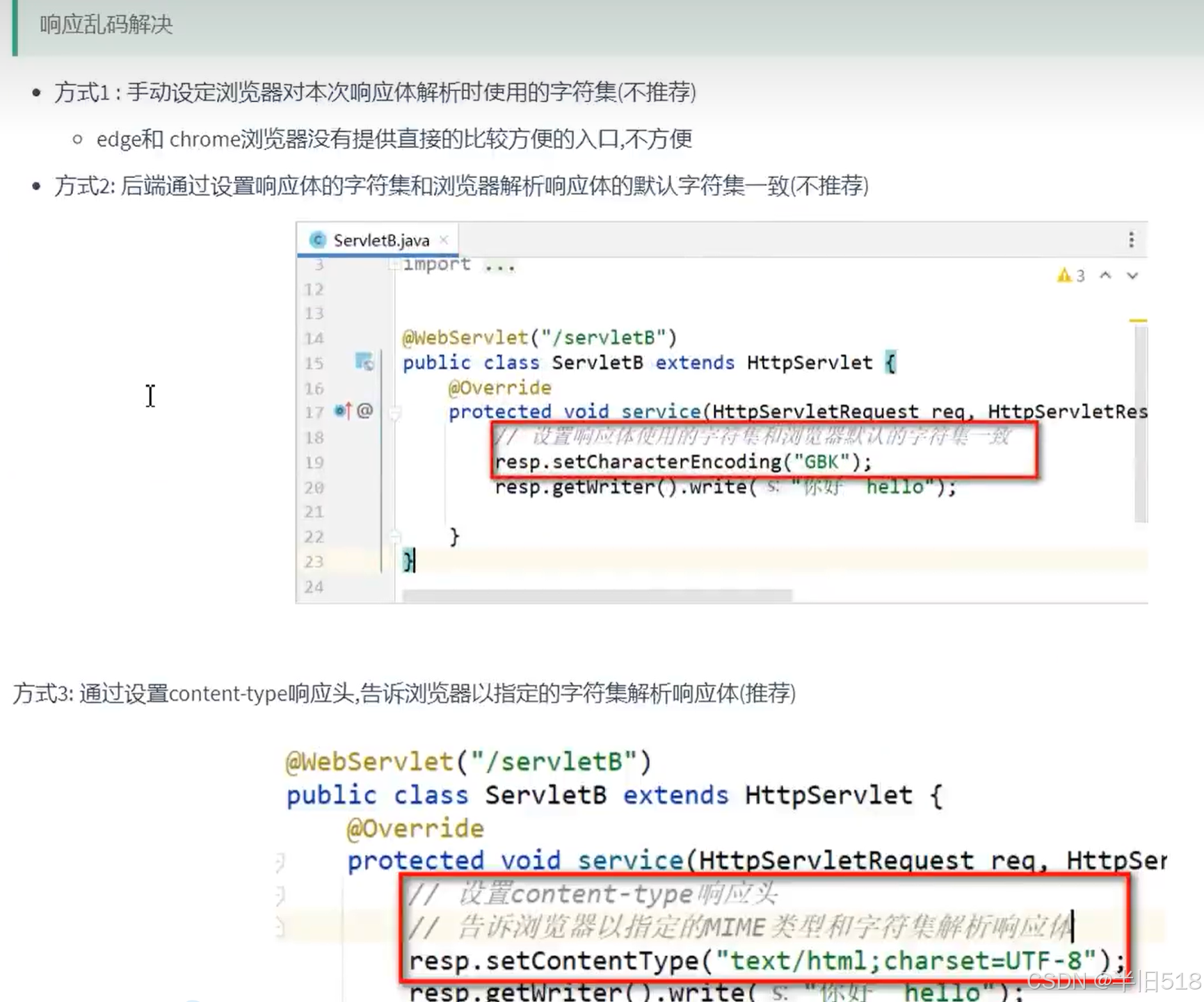Click the fold end marker on line 22
The image size is (1204, 1002).
pos(395,536)
